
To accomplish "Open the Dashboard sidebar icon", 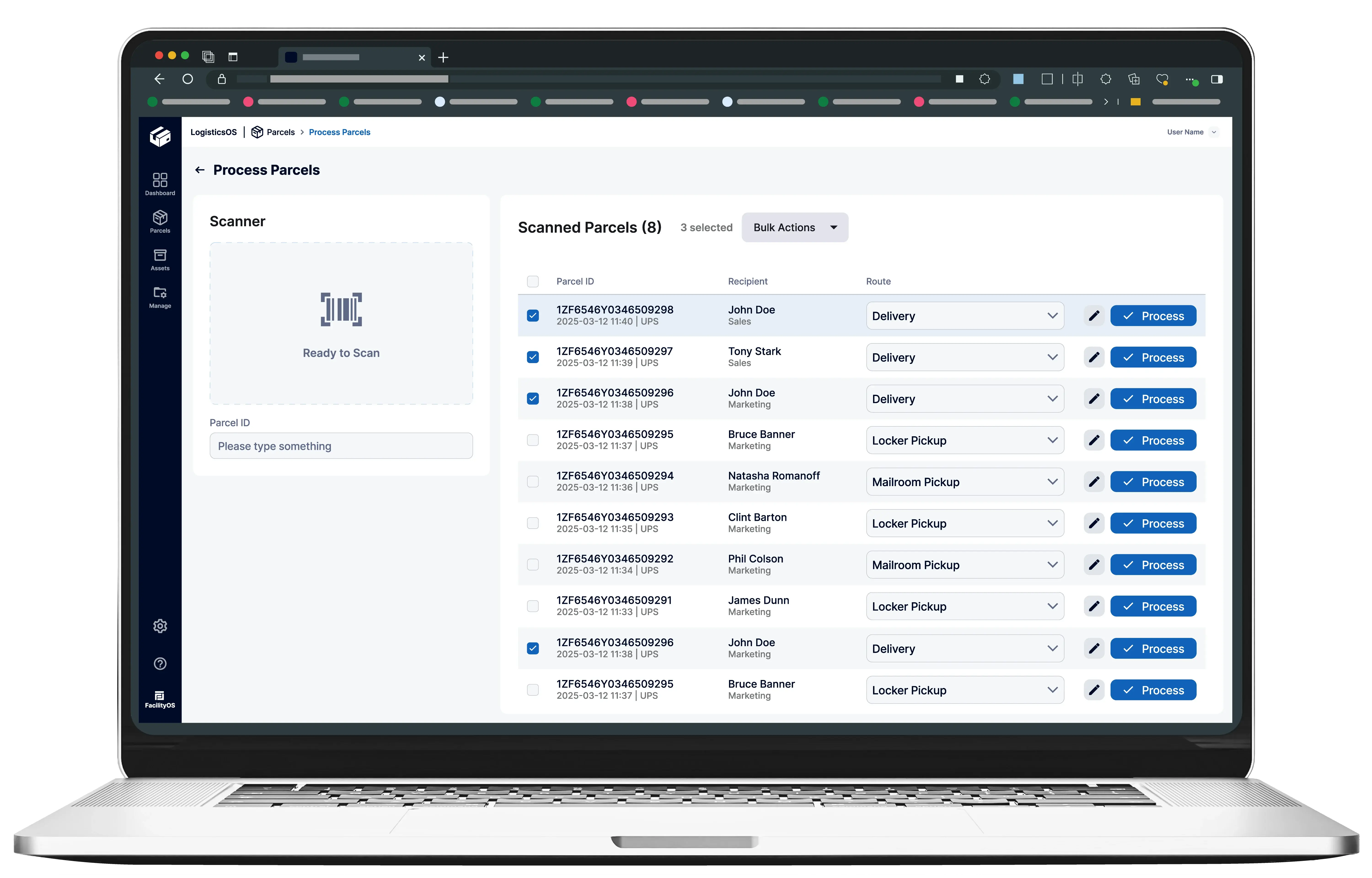I will tap(160, 184).
